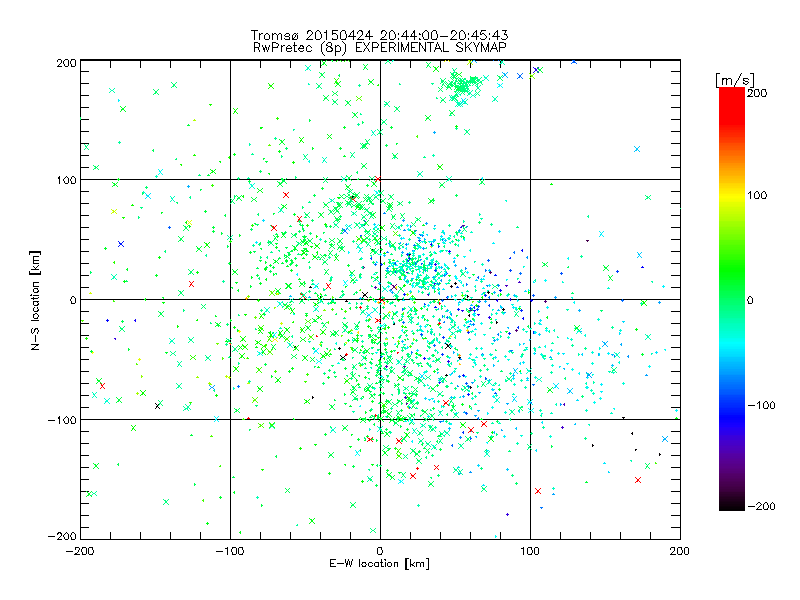The height and width of the screenshot is (600, 800).
Task: Click the colorbar tick label '100'
Action: (757, 195)
